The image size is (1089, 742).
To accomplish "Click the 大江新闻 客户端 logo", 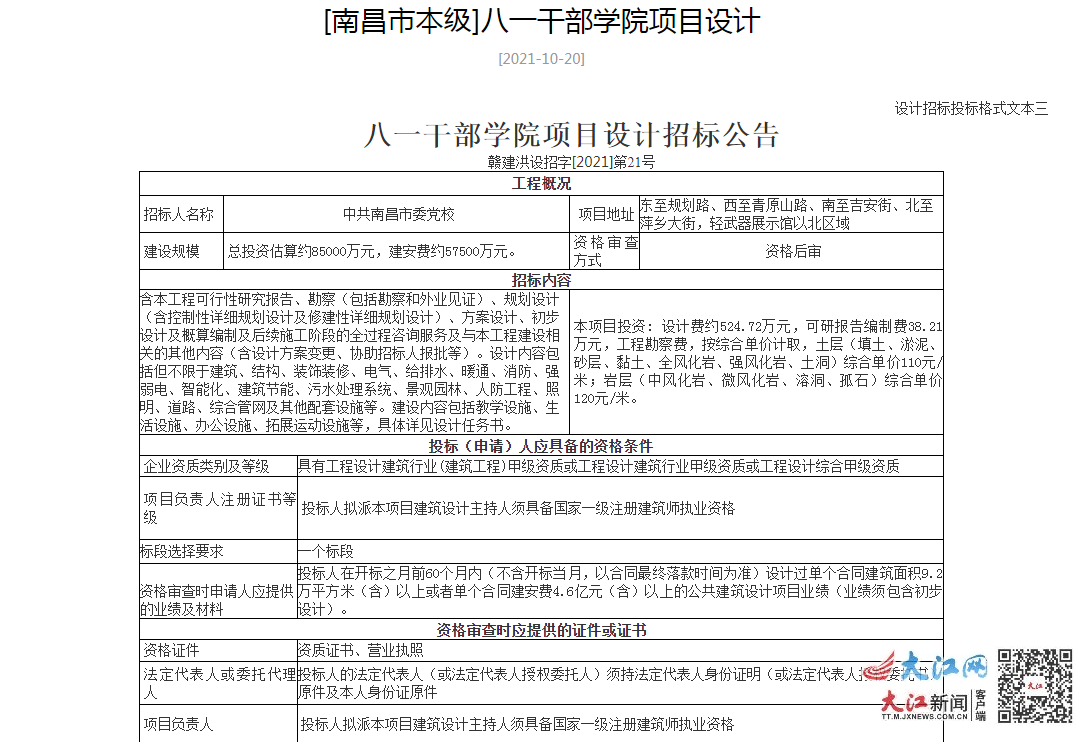I will click(934, 705).
